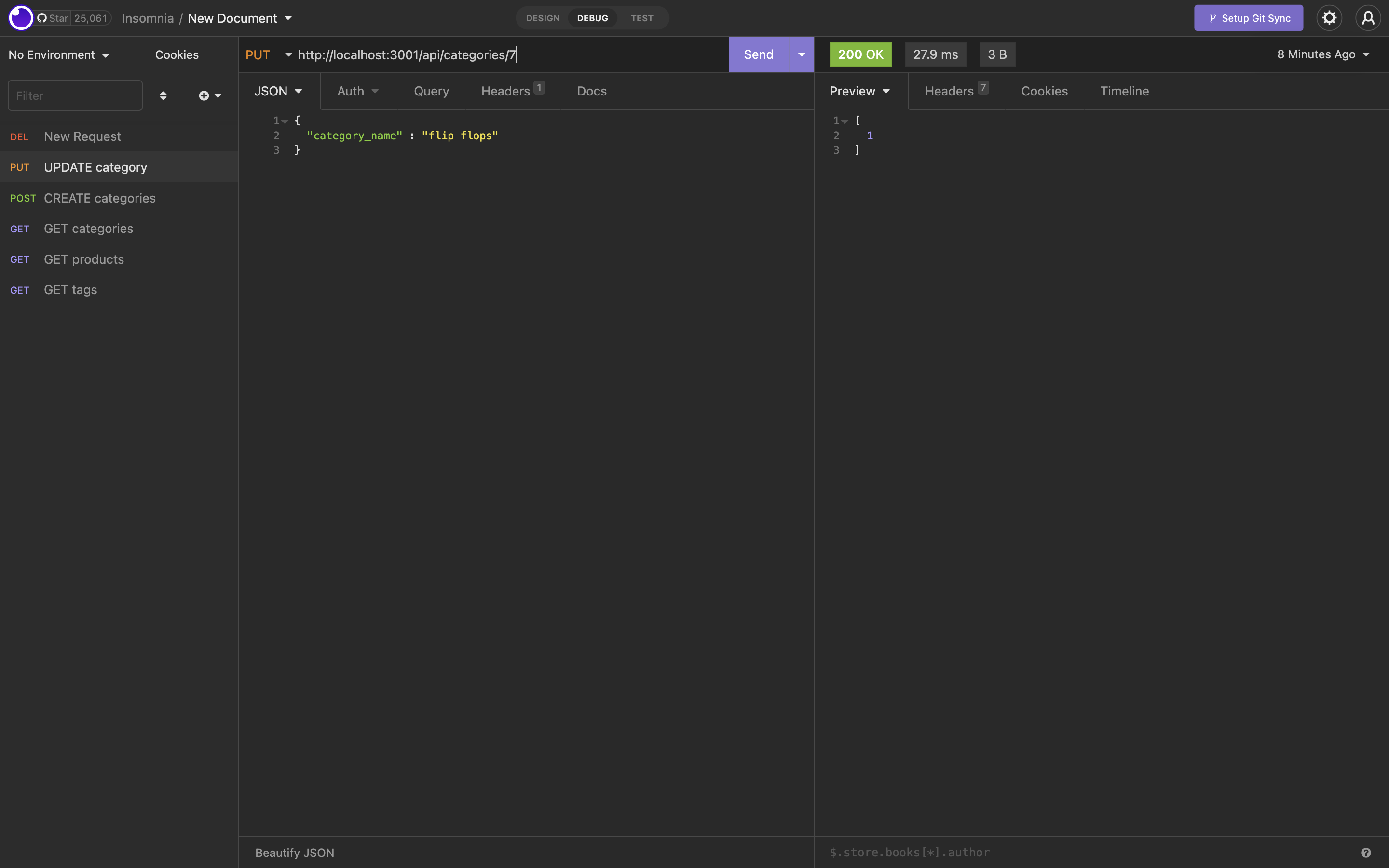Click the 200 OK status badge

tap(860, 54)
